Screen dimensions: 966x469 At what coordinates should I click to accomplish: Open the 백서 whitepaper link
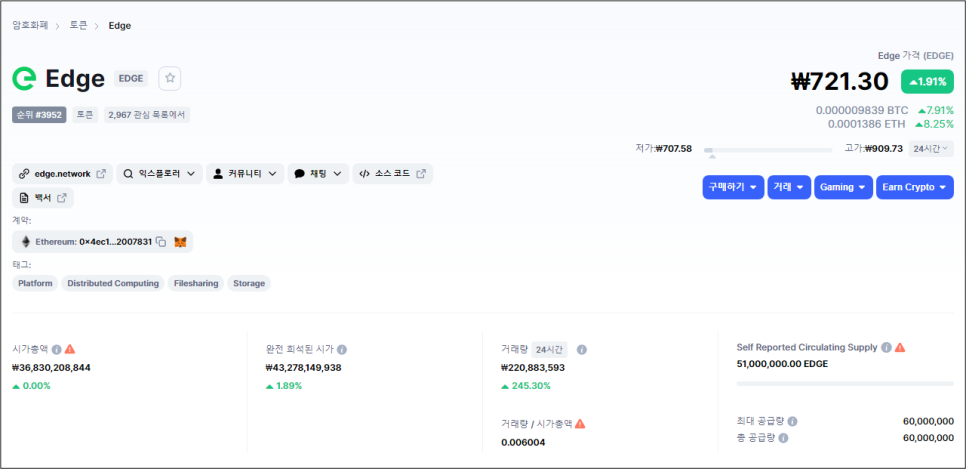click(x=43, y=198)
